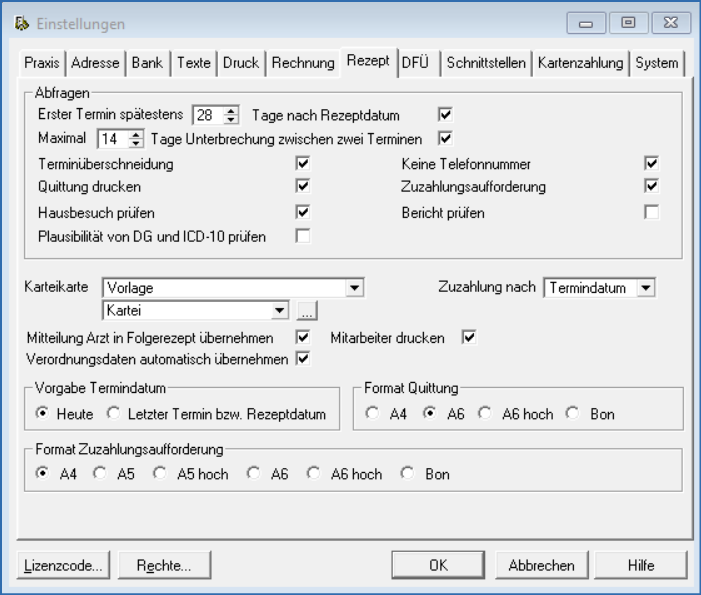Select A6 for Format Quittung
The width and height of the screenshot is (701, 595).
pos(429,414)
